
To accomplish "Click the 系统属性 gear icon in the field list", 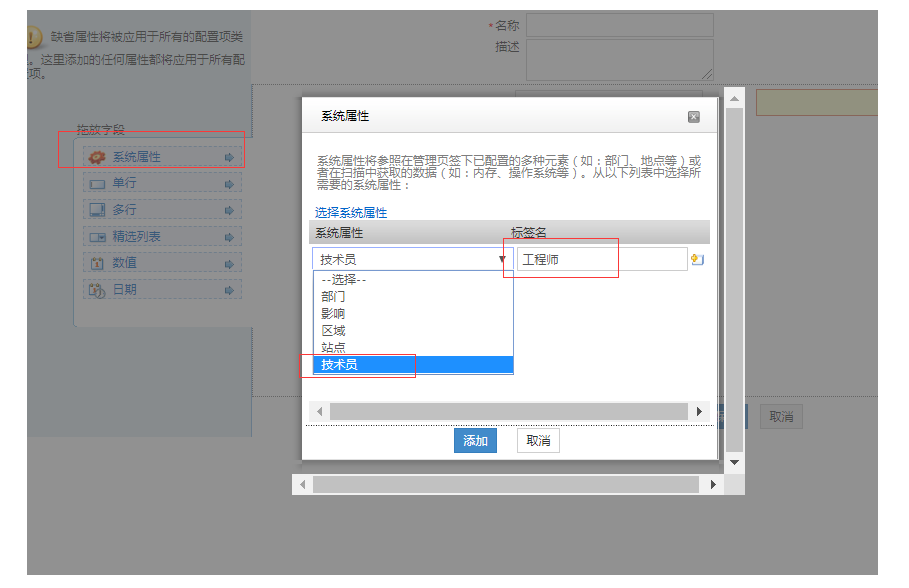I will (98, 157).
